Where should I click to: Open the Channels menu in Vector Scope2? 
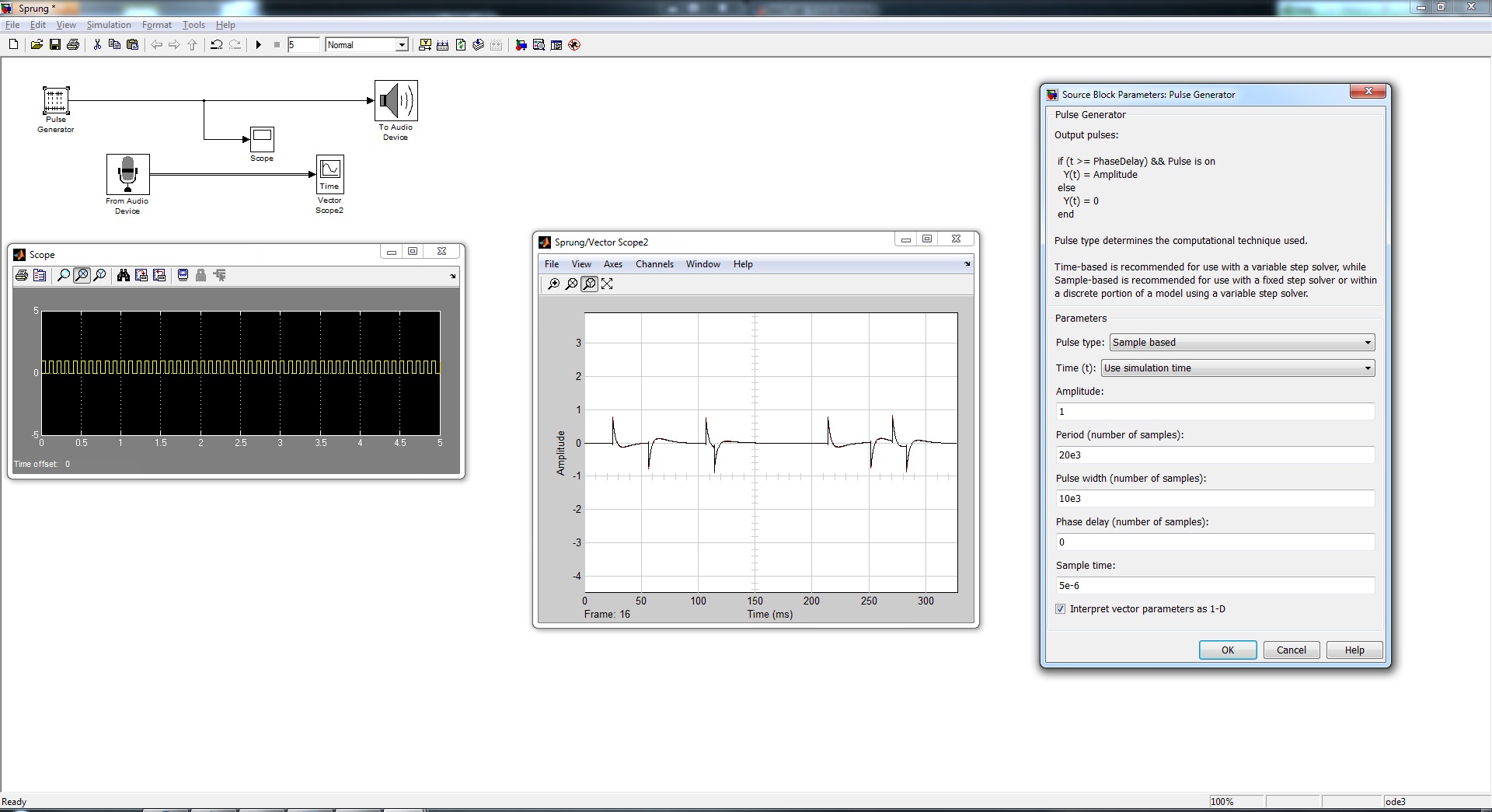pos(654,264)
